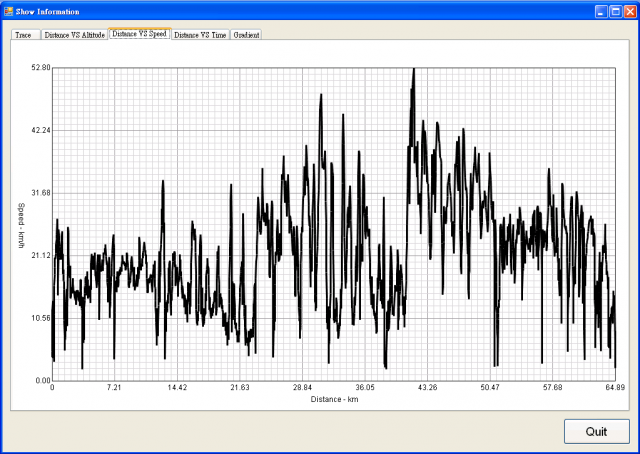The image size is (640, 454).
Task: Click the 21.12 speed axis label
Action: 41,256
